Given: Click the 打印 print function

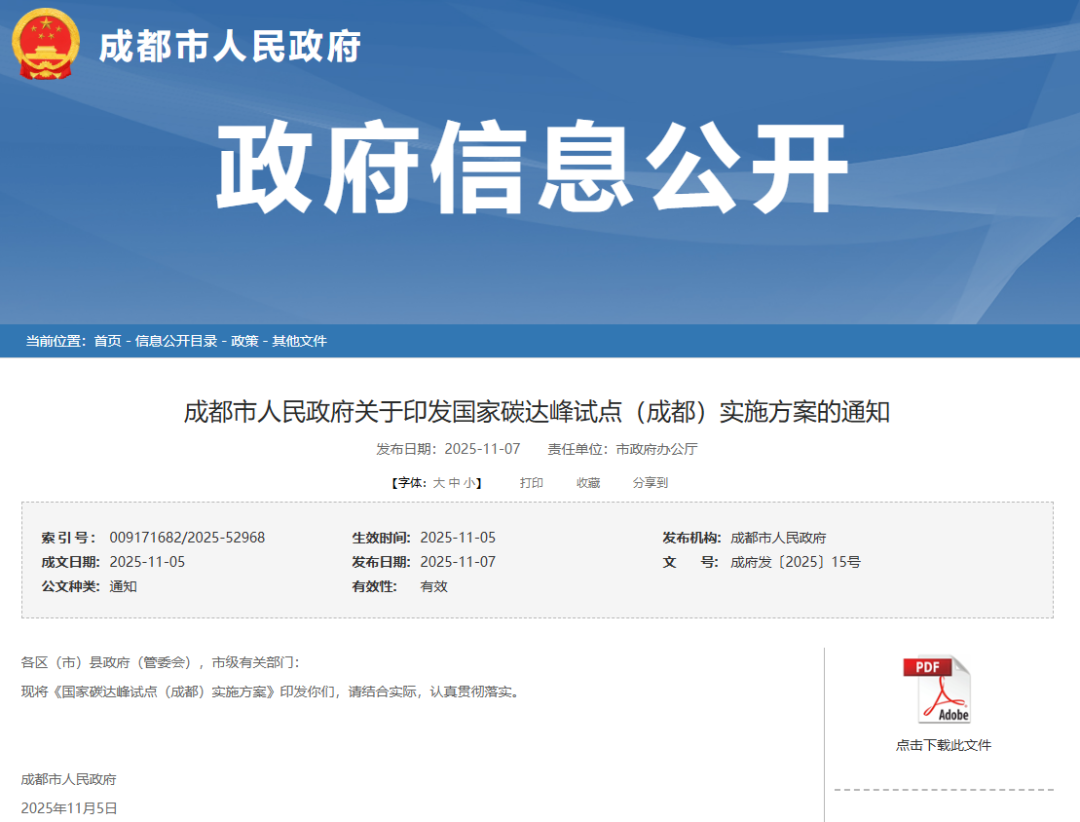Looking at the screenshot, I should (x=531, y=482).
